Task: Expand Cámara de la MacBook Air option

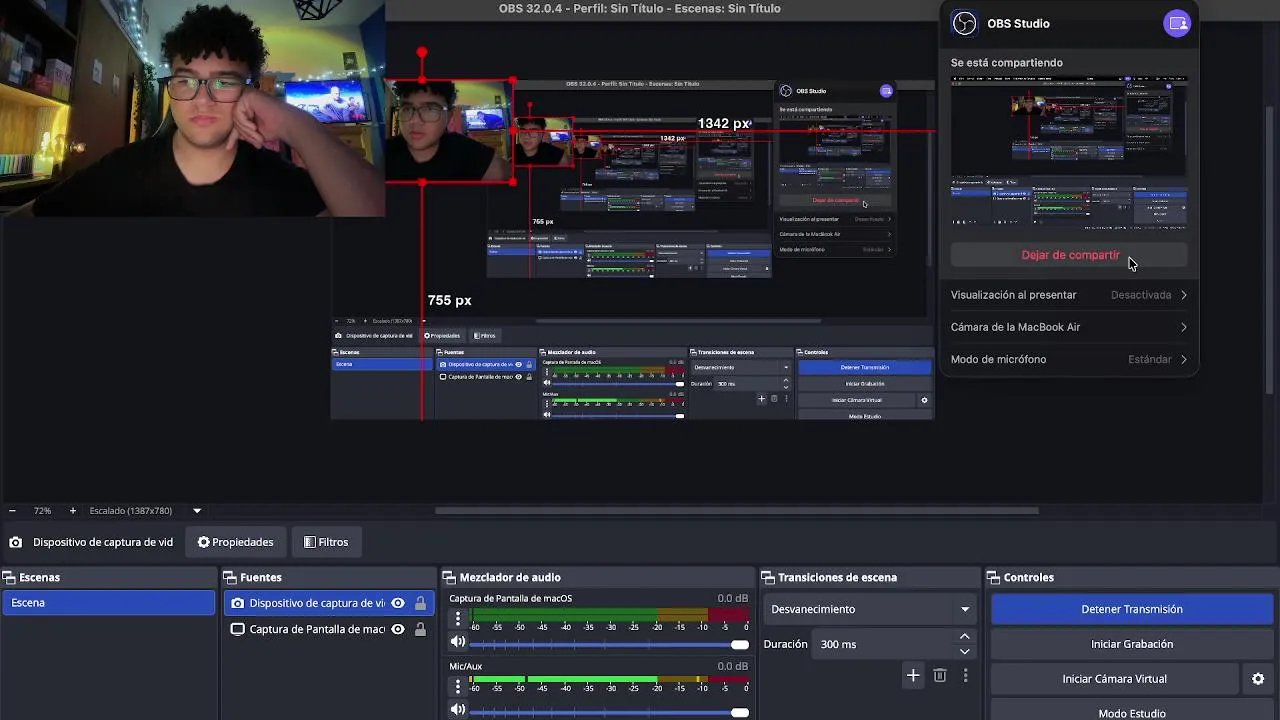Action: tap(1069, 327)
